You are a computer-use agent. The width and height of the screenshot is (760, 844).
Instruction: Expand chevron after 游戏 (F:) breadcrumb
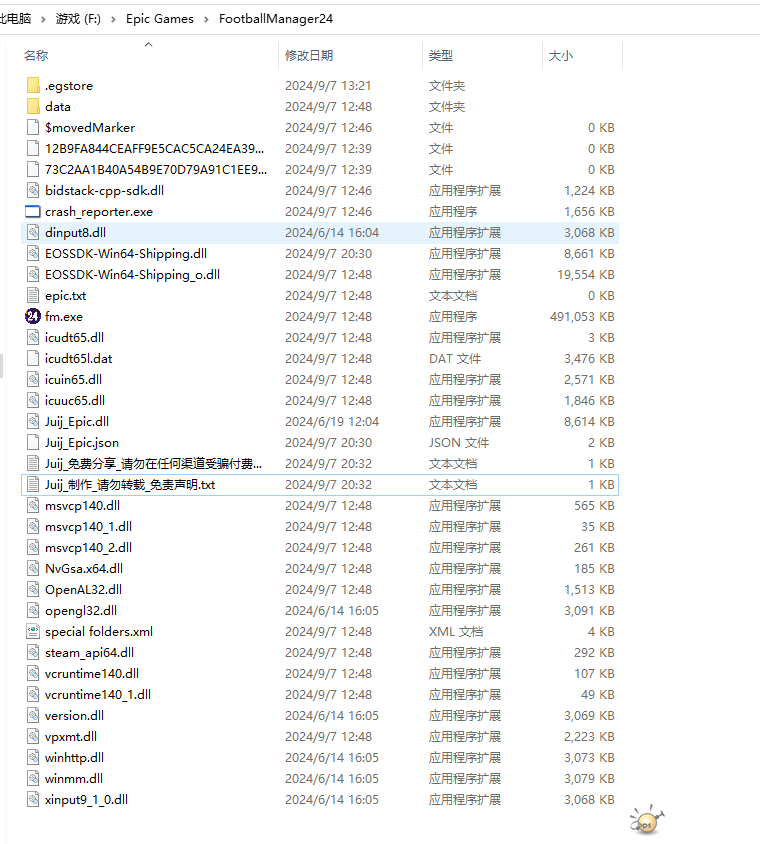(113, 19)
